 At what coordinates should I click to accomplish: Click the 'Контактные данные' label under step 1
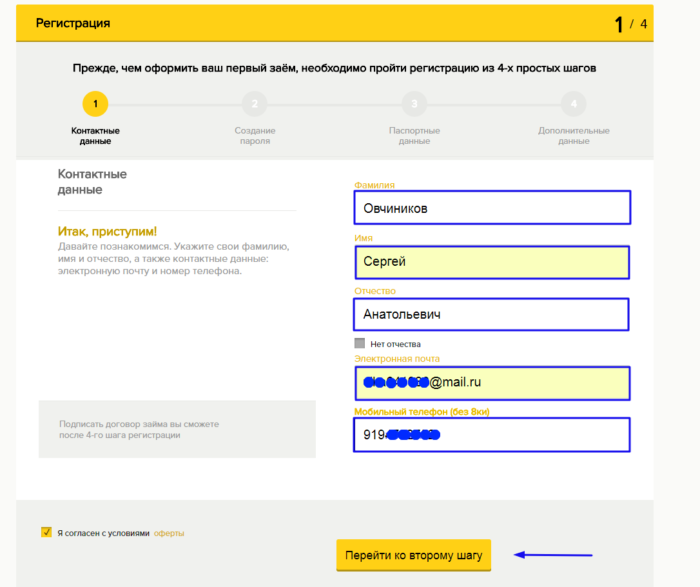95,136
